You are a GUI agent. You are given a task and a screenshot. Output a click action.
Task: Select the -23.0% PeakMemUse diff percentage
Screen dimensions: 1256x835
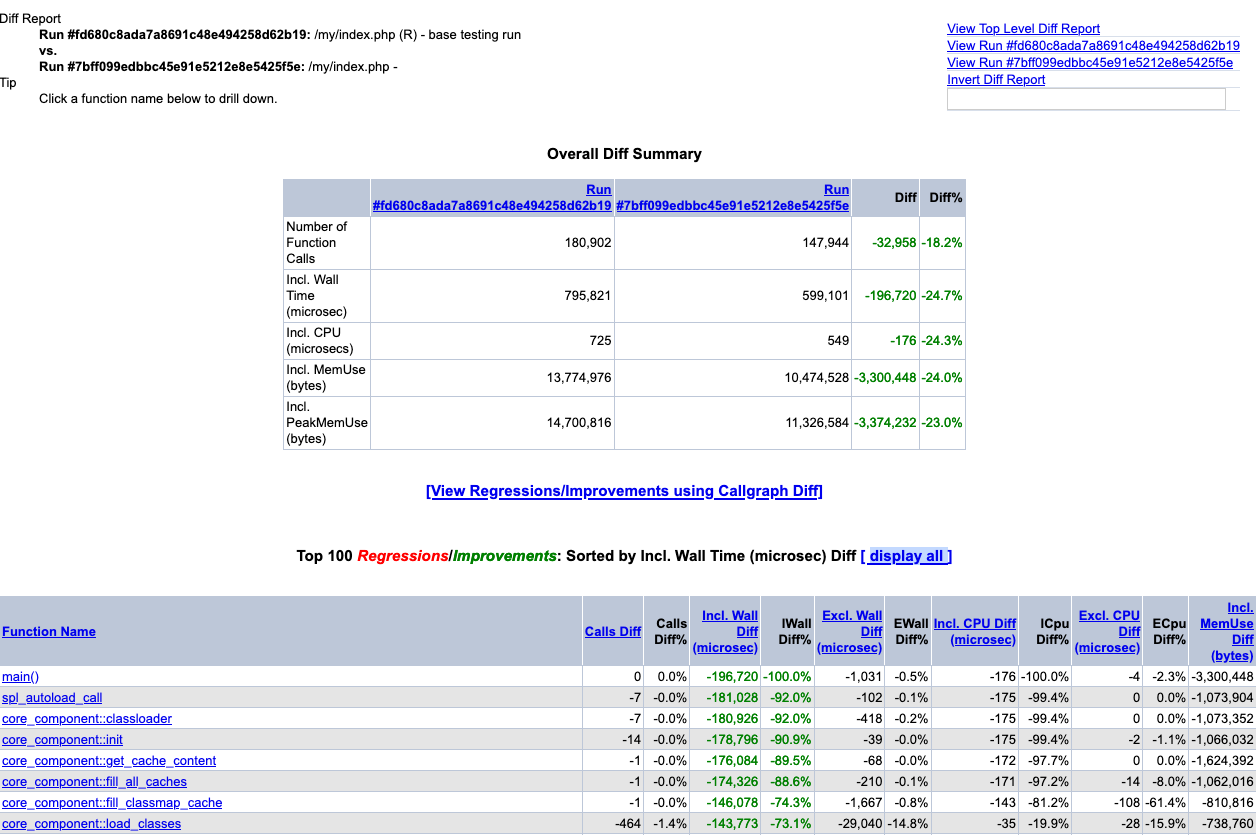942,423
